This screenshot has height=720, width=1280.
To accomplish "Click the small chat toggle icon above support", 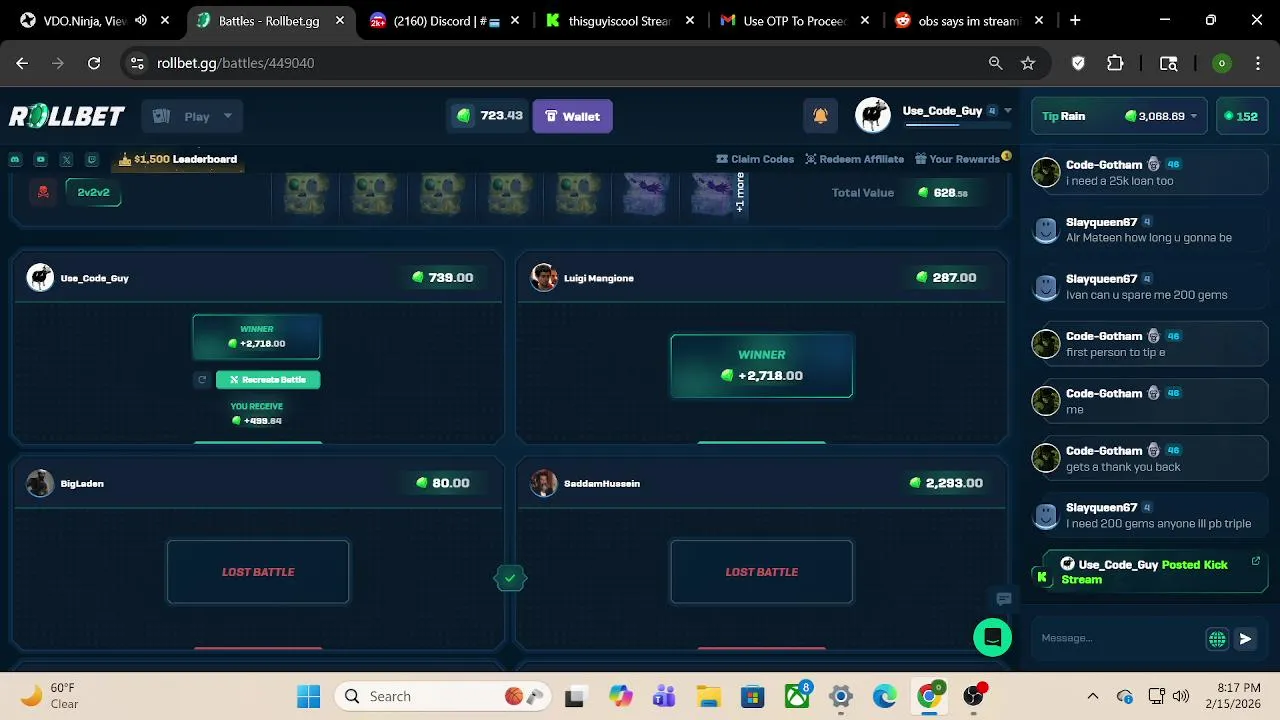I will click(x=1004, y=599).
